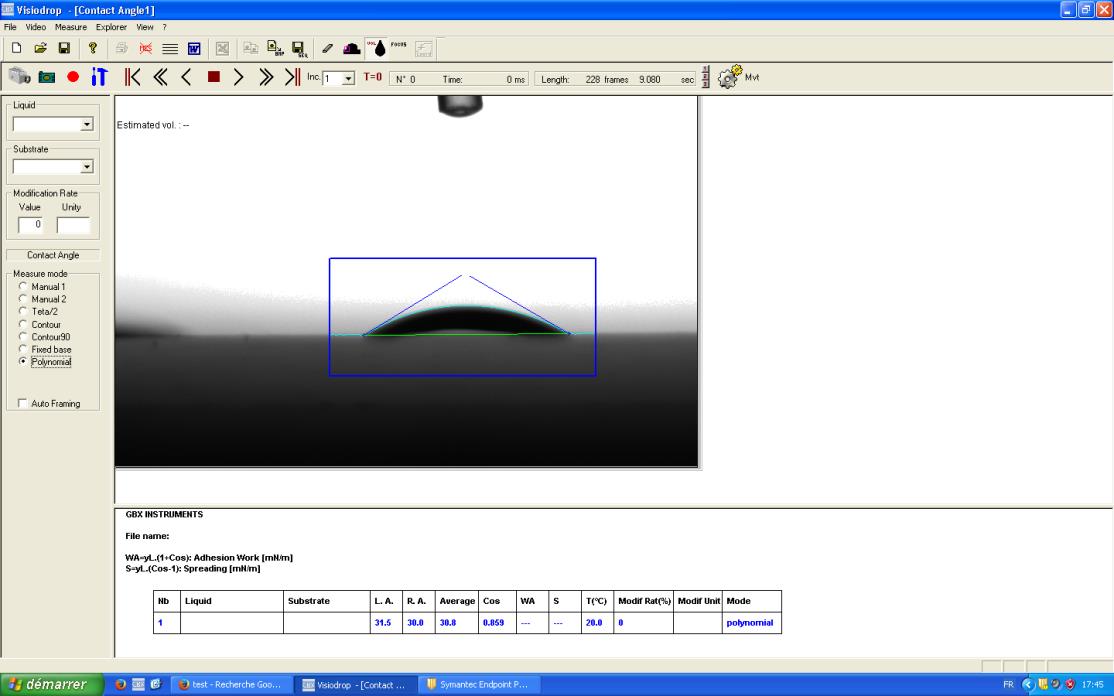Step back one frame
This screenshot has width=1114, height=696.
186,77
